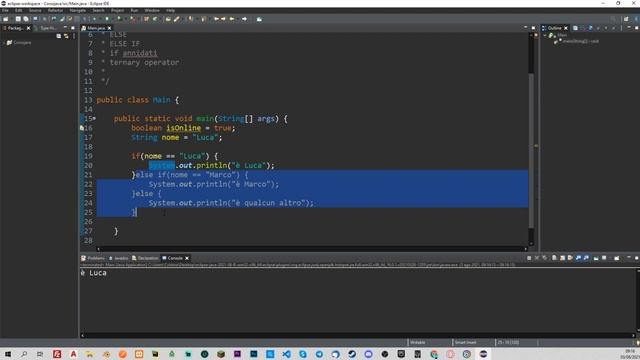Open the Run menu

click(x=134, y=11)
